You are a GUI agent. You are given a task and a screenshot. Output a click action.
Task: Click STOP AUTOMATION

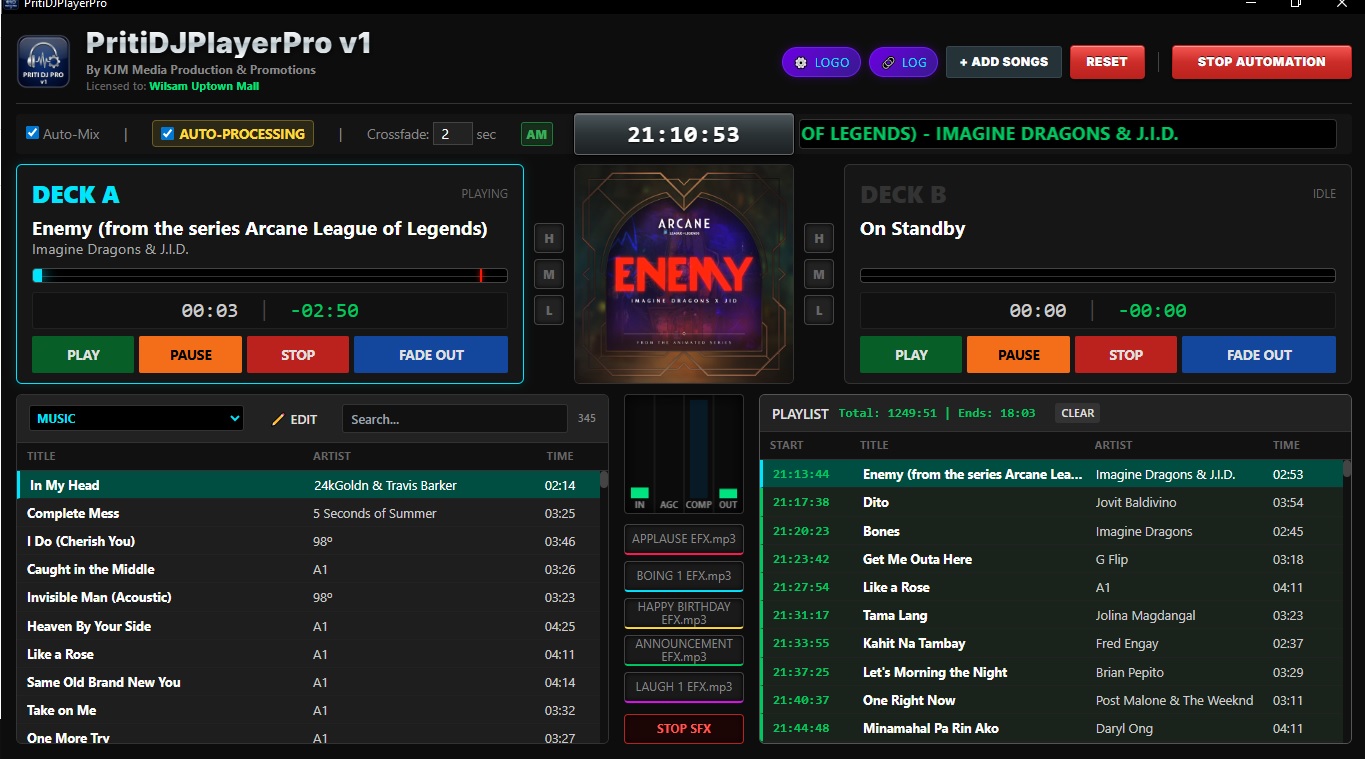[x=1261, y=62]
